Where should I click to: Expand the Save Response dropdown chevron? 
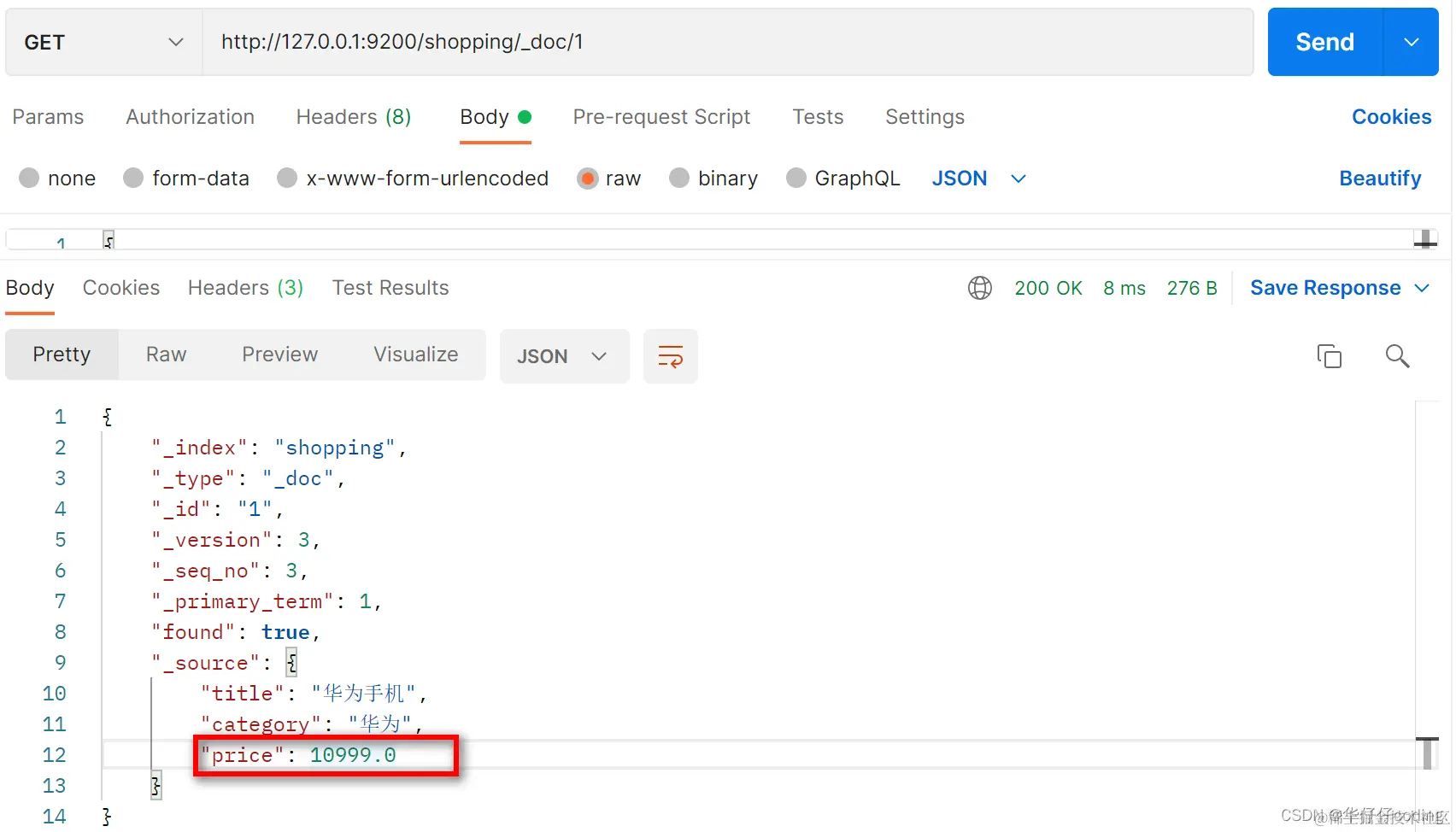(x=1422, y=289)
